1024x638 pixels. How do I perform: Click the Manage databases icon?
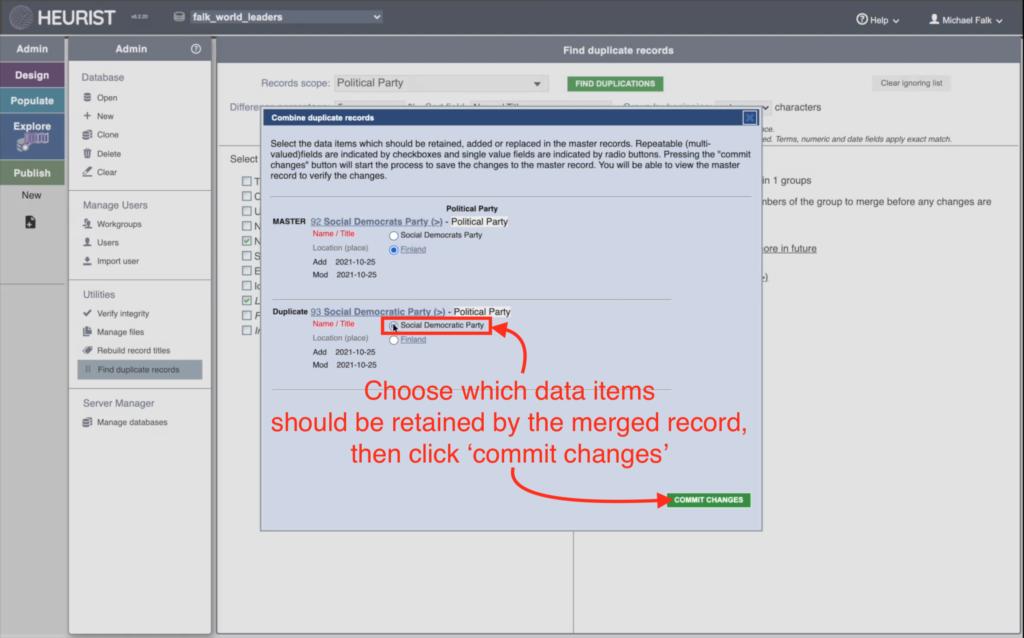87,422
